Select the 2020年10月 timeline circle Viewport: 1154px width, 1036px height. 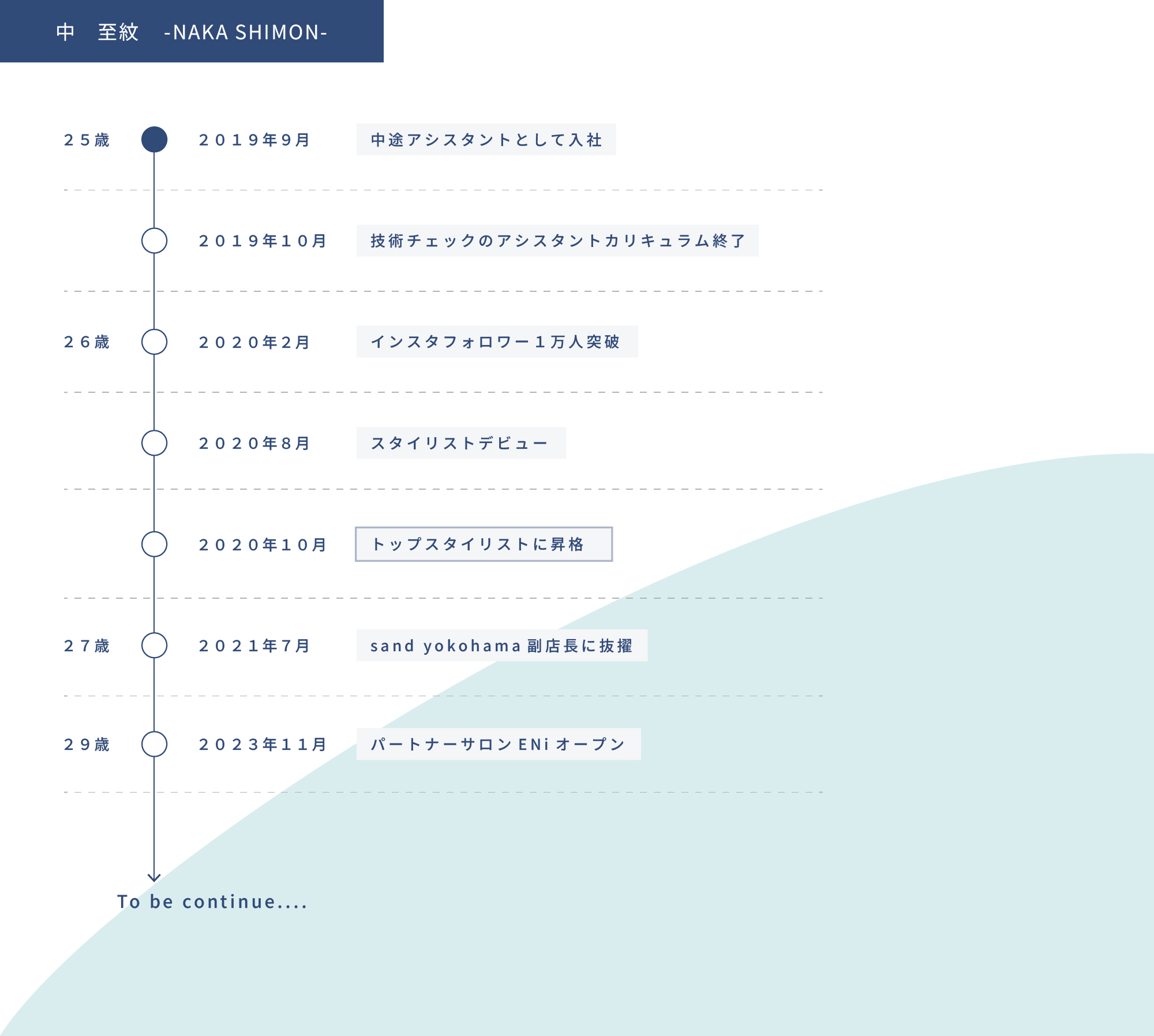(154, 544)
